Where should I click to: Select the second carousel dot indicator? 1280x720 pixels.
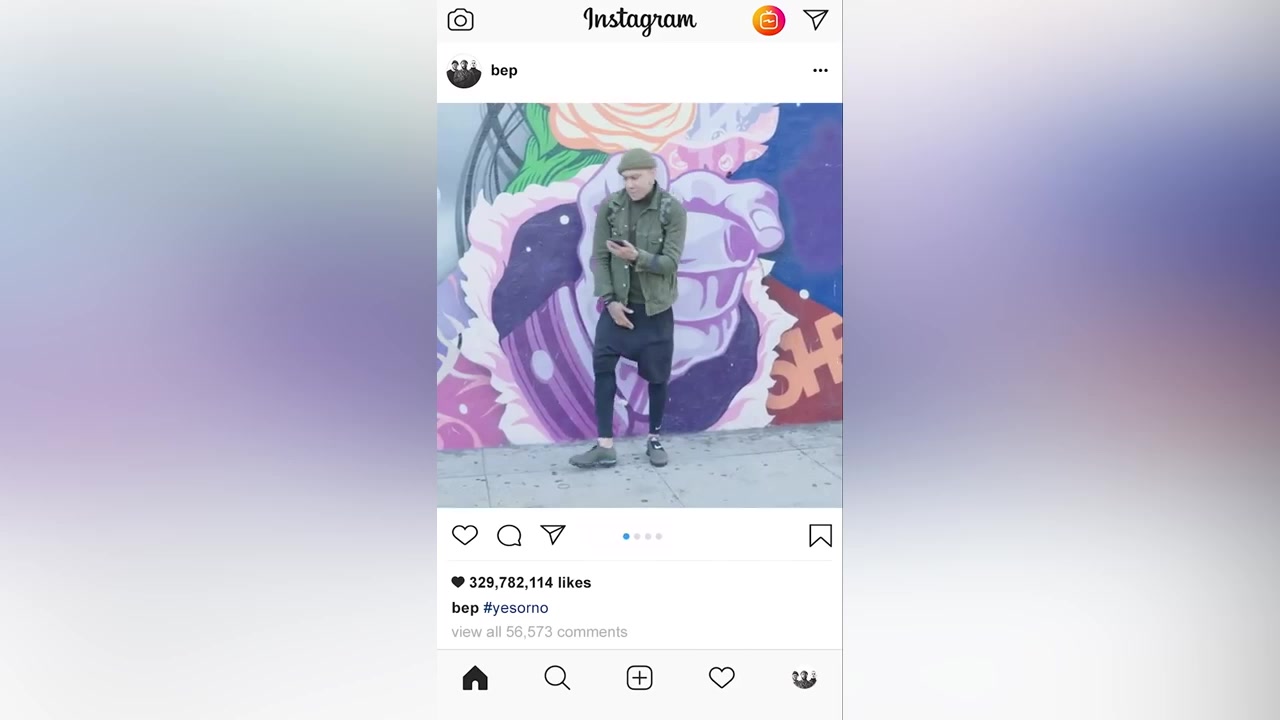click(x=637, y=536)
